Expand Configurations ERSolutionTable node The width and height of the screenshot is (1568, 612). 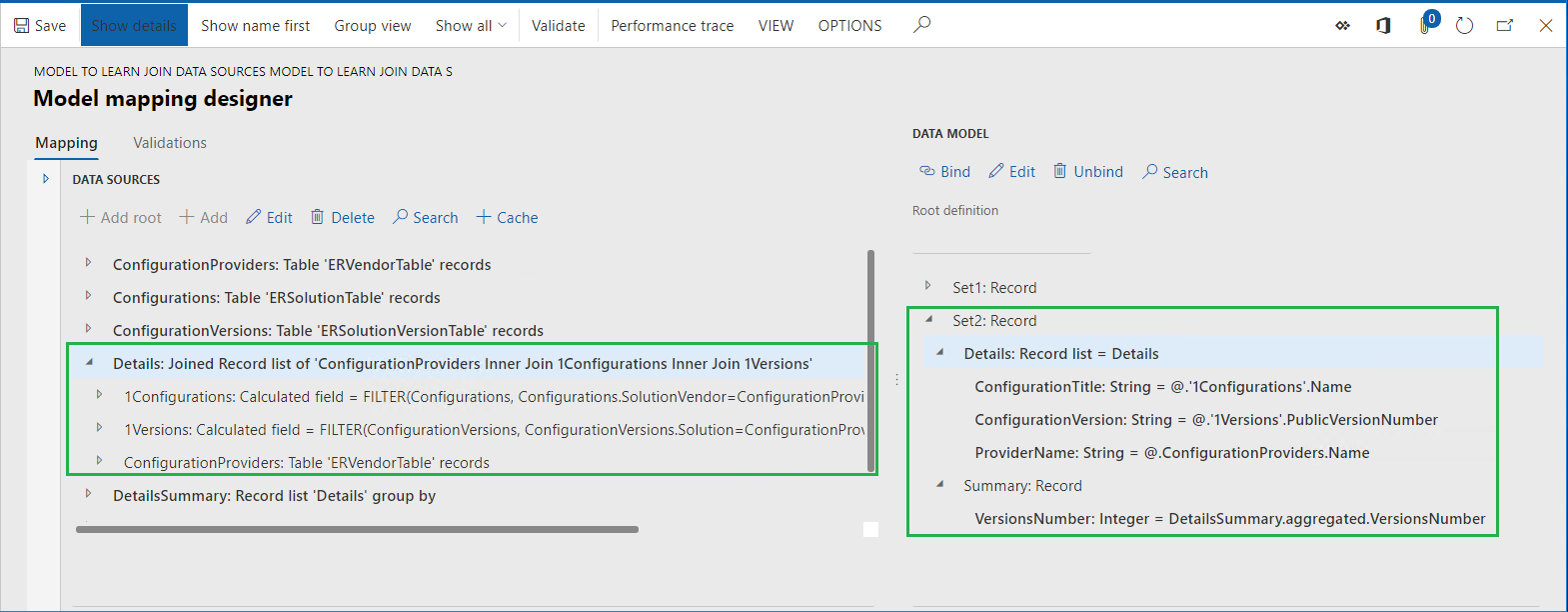88,296
